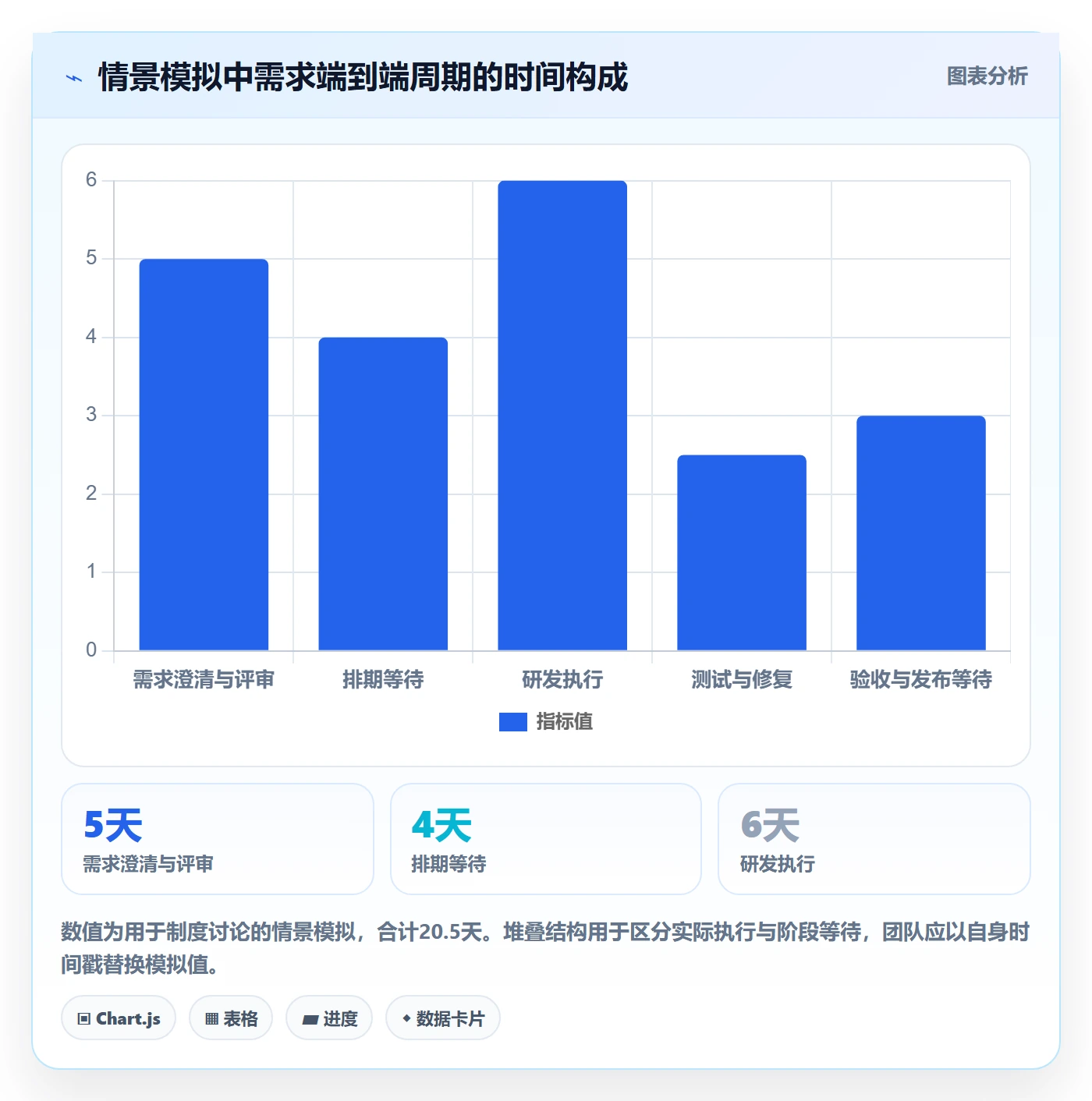Click the title 情景模拟中需求端到端周期的时间构成
The height and width of the screenshot is (1101, 1092).
363,77
